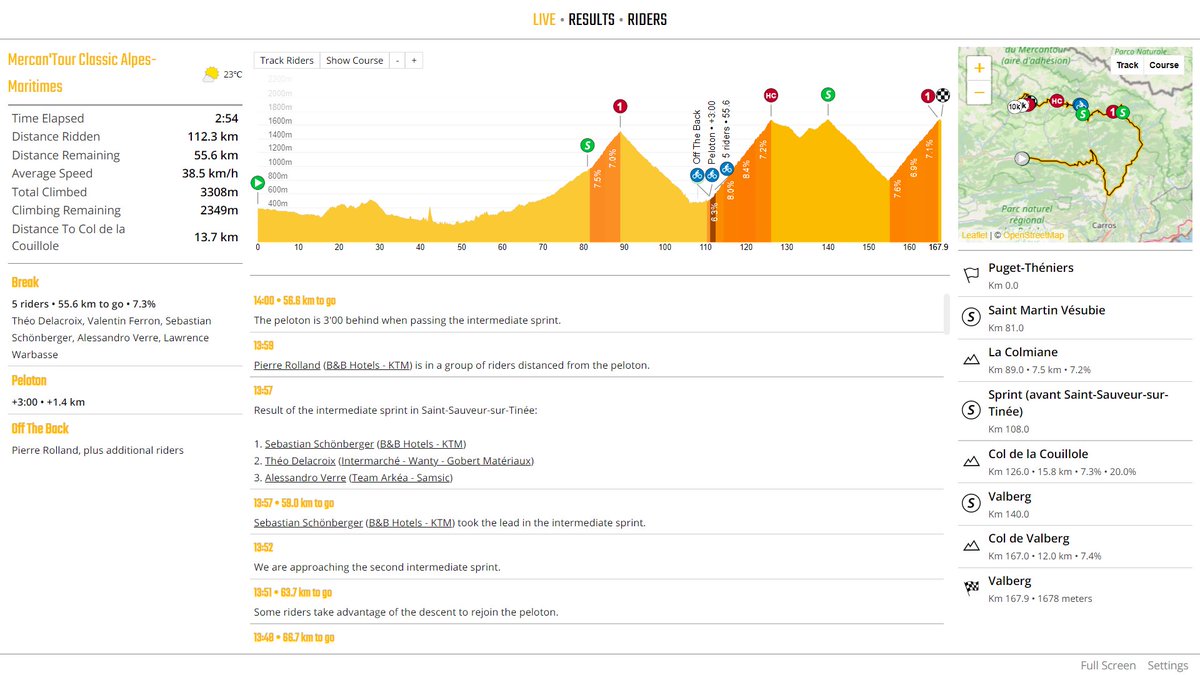This screenshot has width=1200, height=675.
Task: Click Full Screen at the bottom
Action: [1108, 665]
